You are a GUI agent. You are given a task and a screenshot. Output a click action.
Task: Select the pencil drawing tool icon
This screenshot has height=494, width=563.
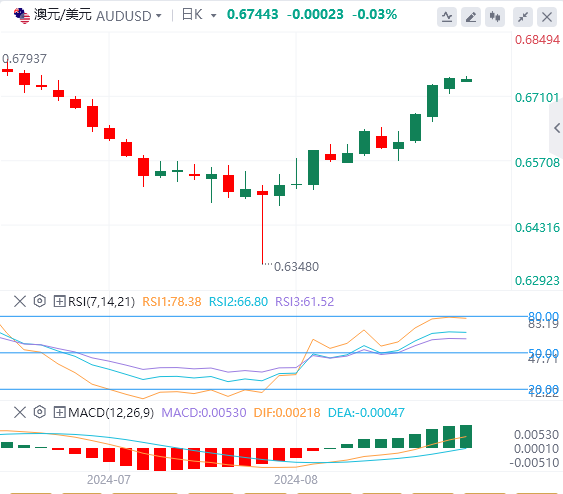471,17
